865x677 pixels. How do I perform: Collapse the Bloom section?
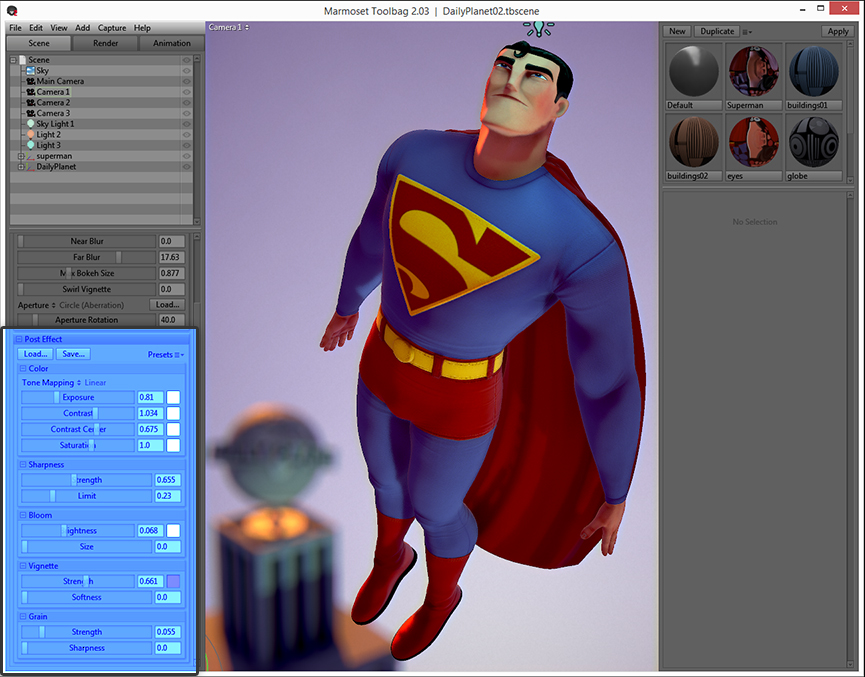pyautogui.click(x=23, y=515)
